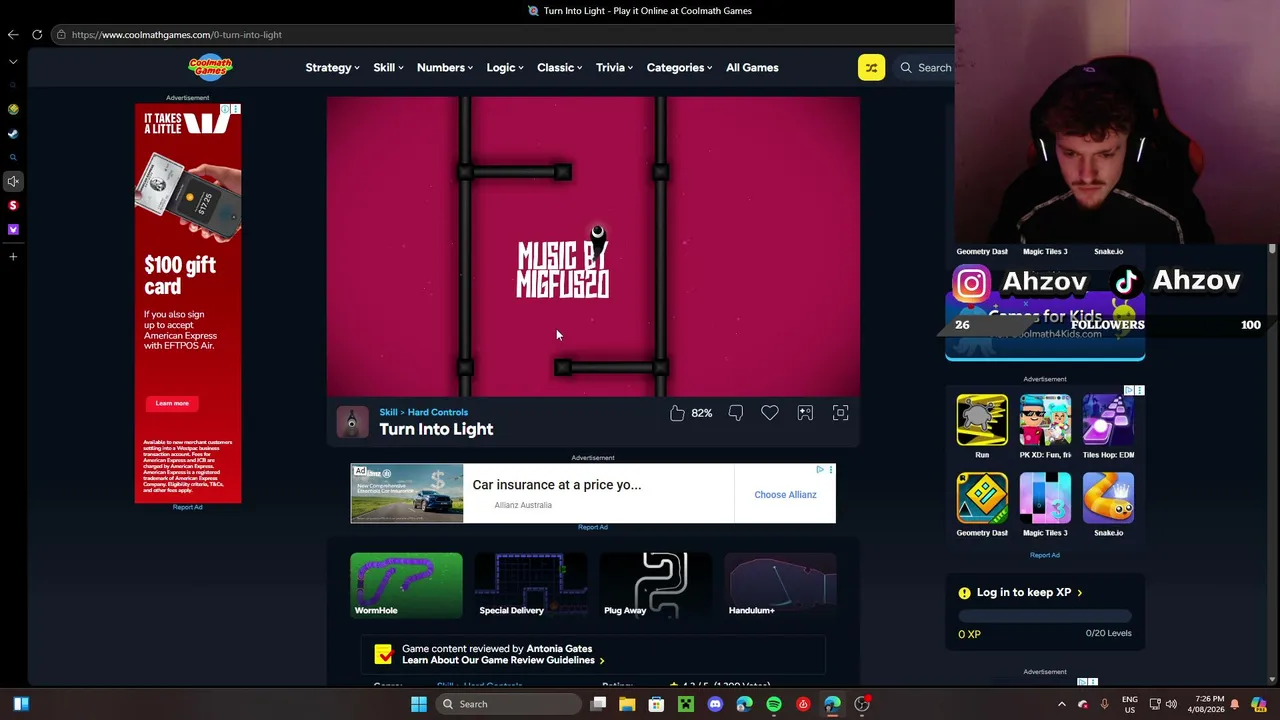Open the Skill menu dropdown
1280x720 pixels.
pyautogui.click(x=388, y=68)
